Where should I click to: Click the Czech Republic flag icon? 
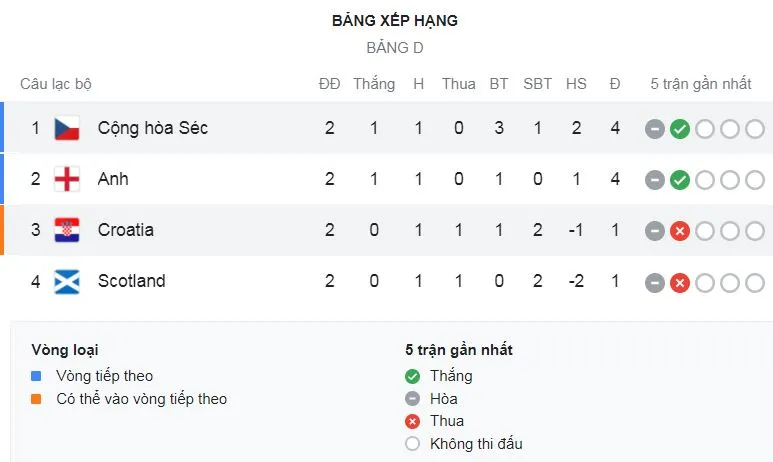click(67, 128)
